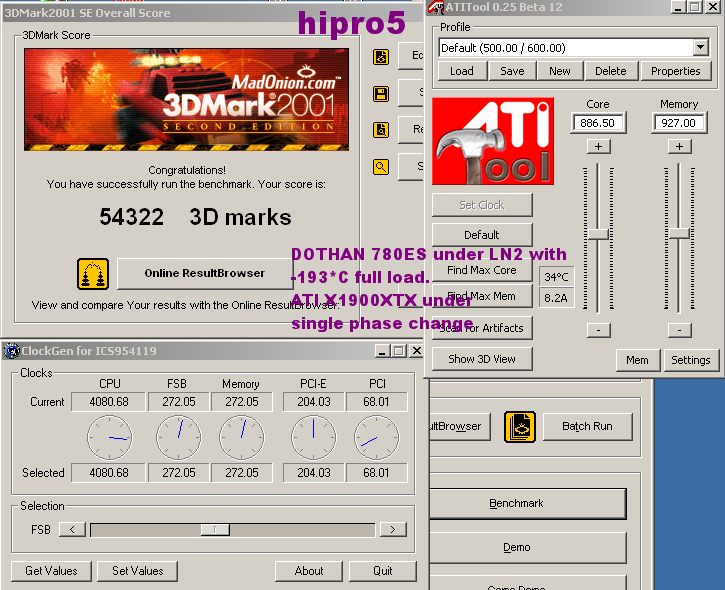Click About button in ClockGen
Viewport: 725px width, 590px height.
click(x=309, y=571)
